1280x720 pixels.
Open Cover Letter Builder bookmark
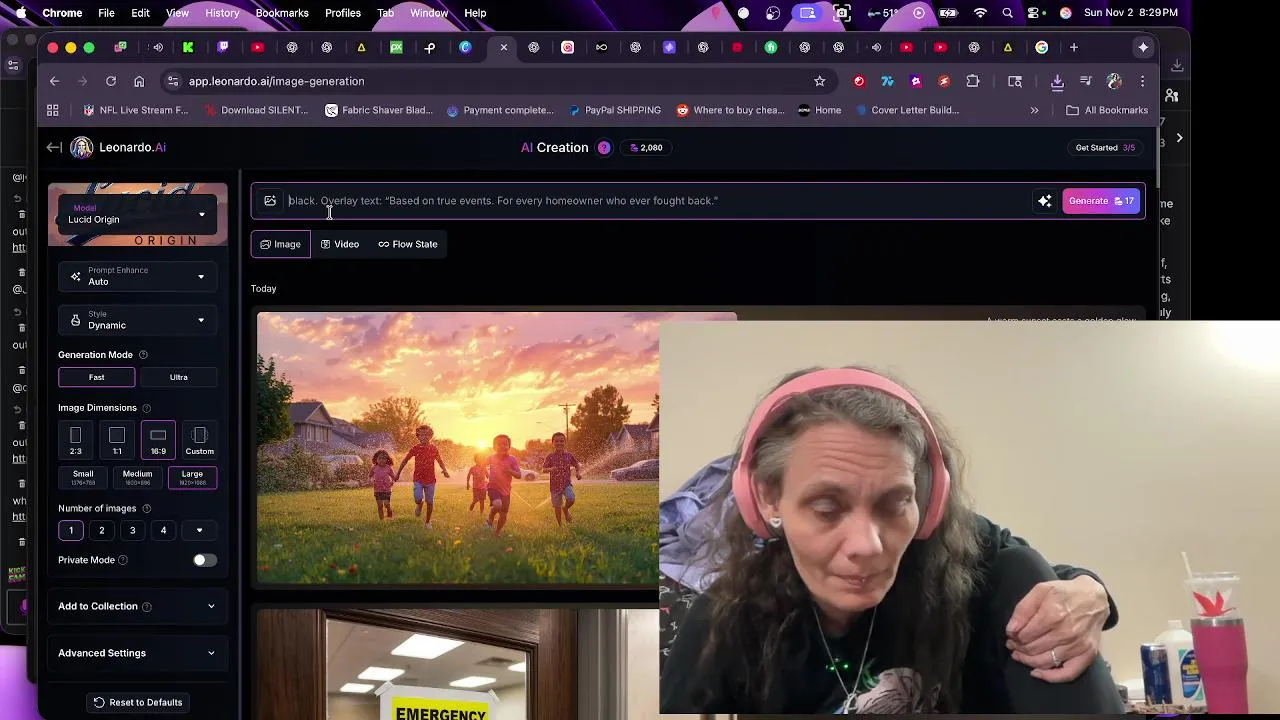click(x=906, y=110)
